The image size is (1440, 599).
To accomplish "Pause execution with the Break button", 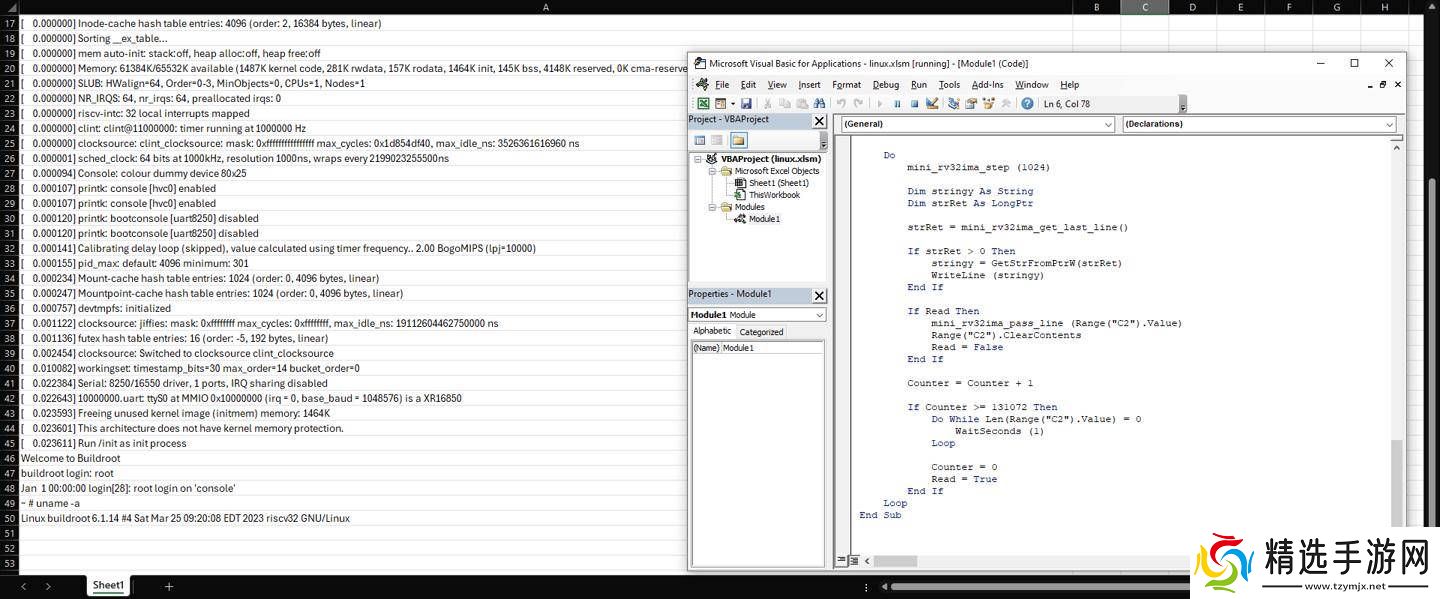I will tap(897, 103).
